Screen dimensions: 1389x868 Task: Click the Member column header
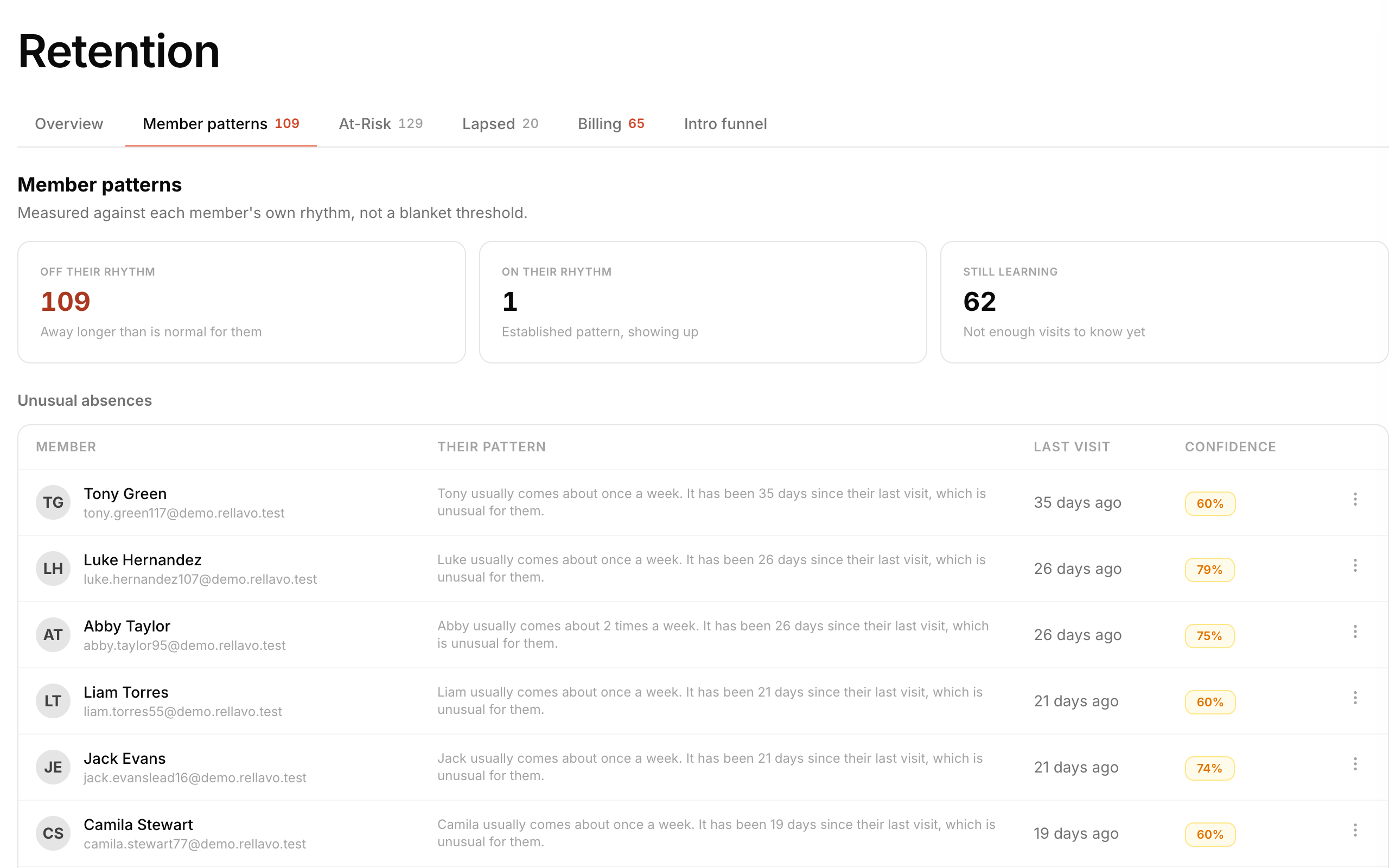[x=66, y=446]
